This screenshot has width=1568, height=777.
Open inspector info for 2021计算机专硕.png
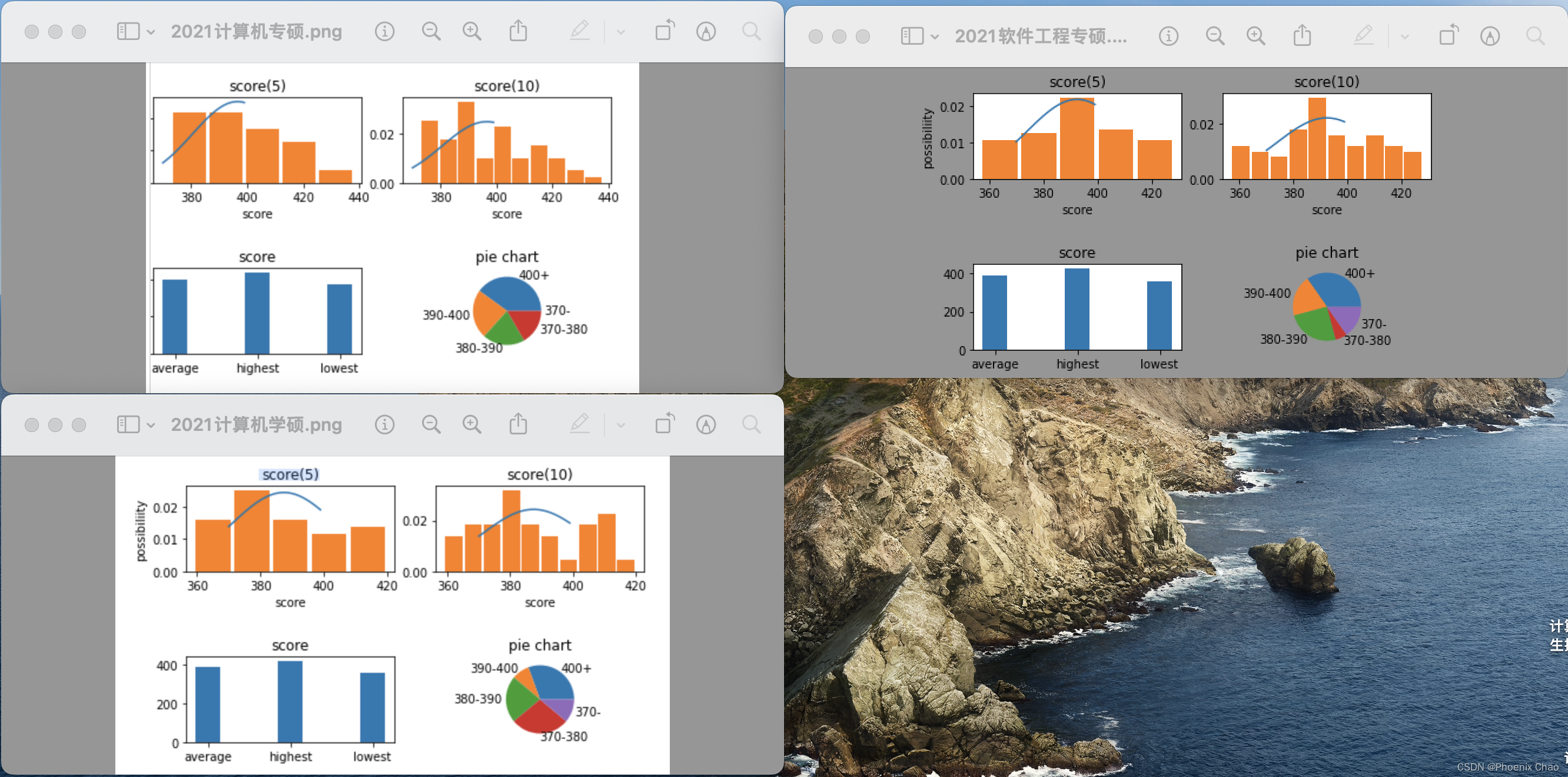pos(384,31)
